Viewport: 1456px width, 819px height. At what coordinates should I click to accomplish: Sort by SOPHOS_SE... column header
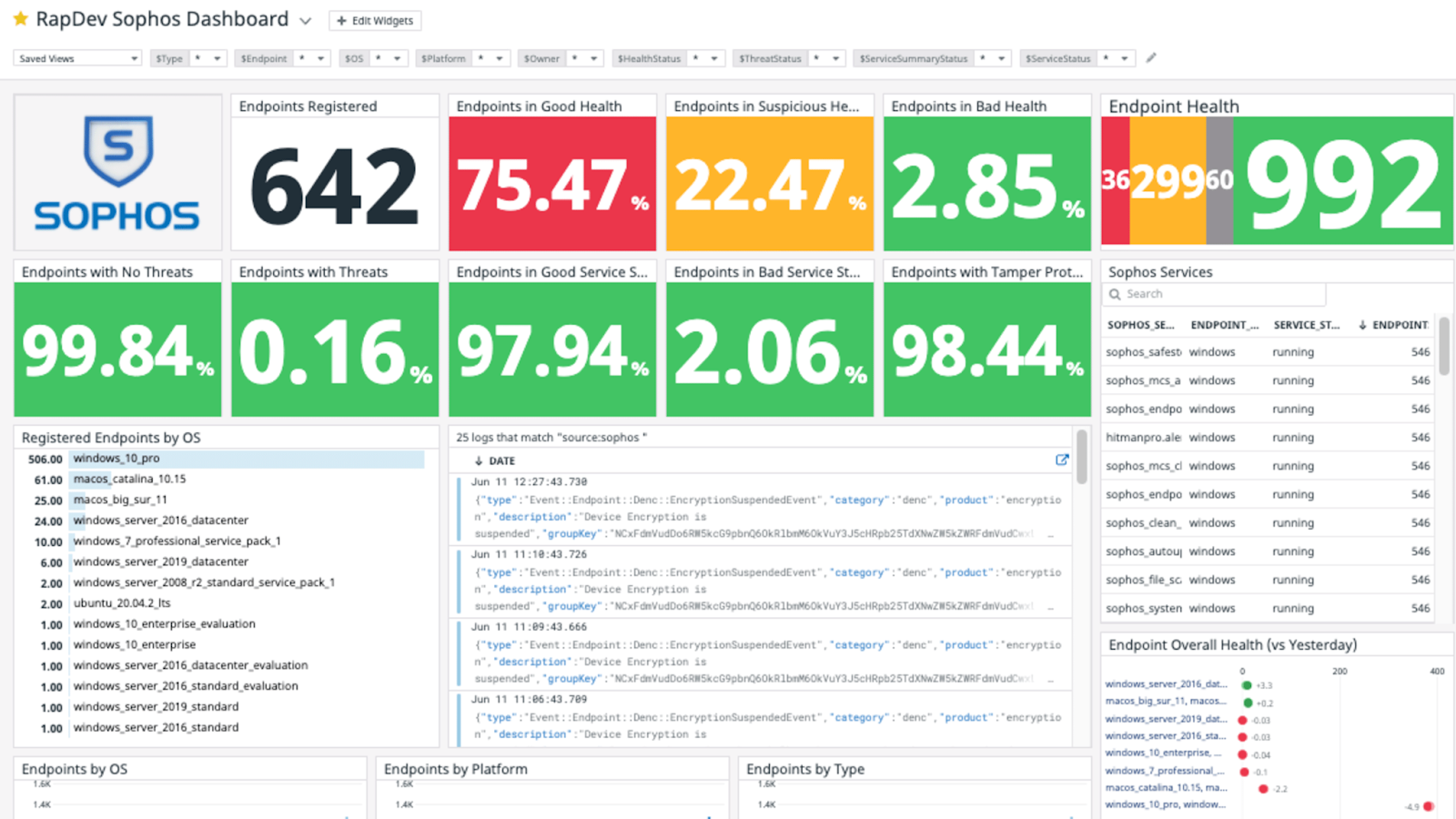coord(1140,325)
